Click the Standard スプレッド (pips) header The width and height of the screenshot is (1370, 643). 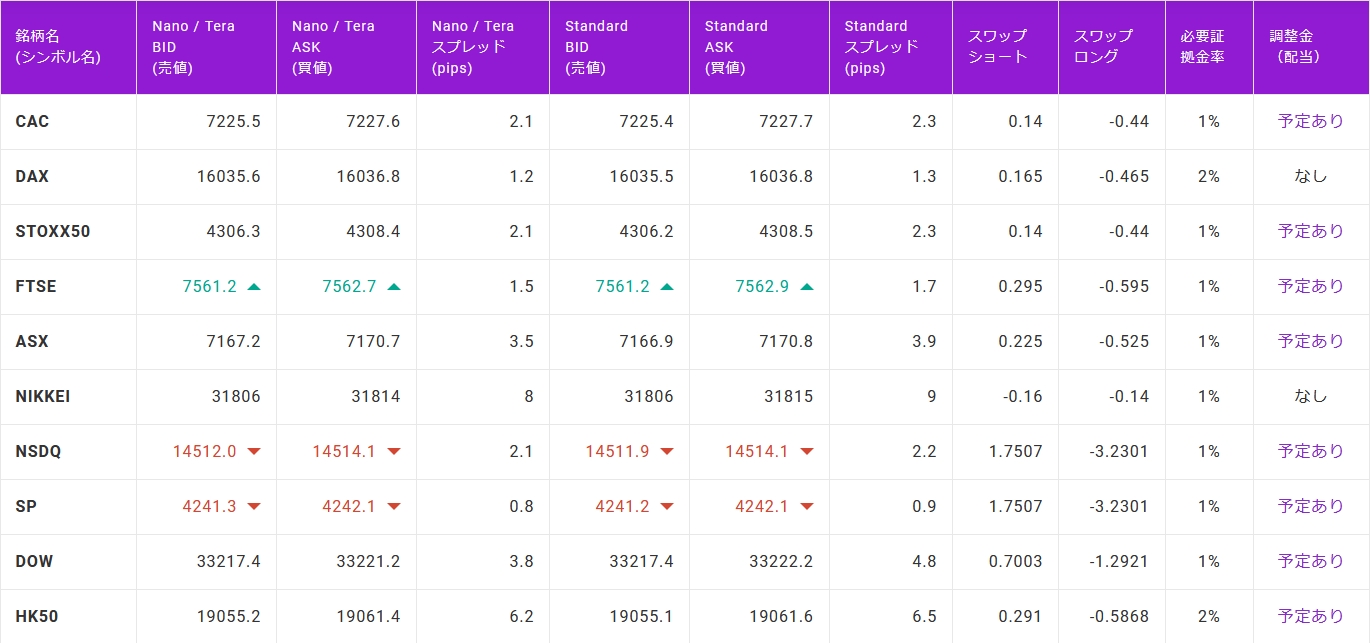coord(891,47)
